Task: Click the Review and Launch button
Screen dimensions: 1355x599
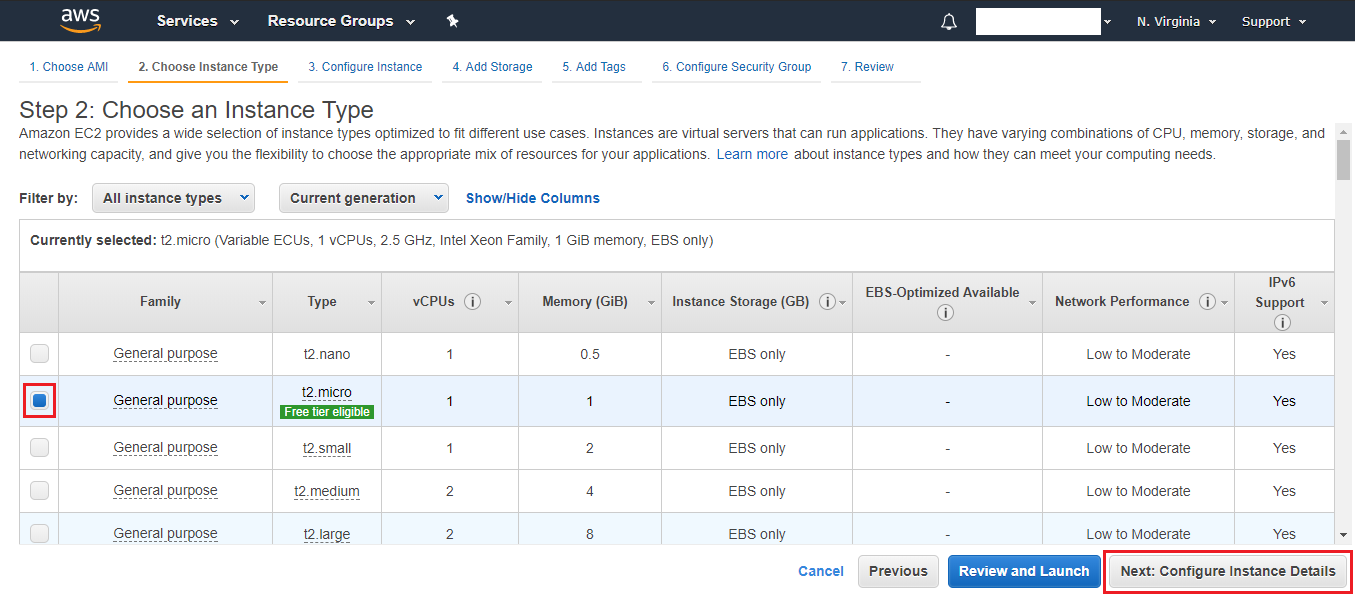Action: coord(1023,571)
